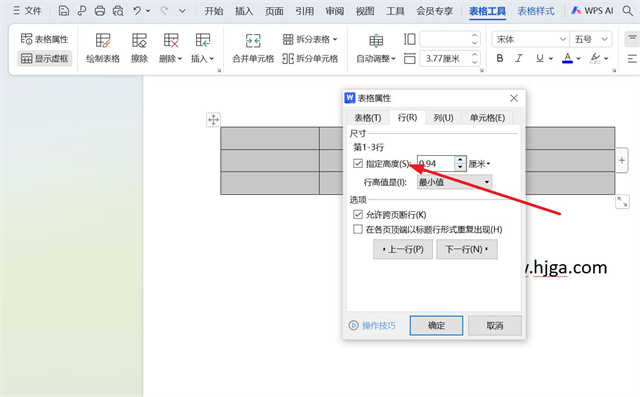The width and height of the screenshot is (640, 397).
Task: Switch to the 引用 ribbon tab
Action: [x=304, y=11]
